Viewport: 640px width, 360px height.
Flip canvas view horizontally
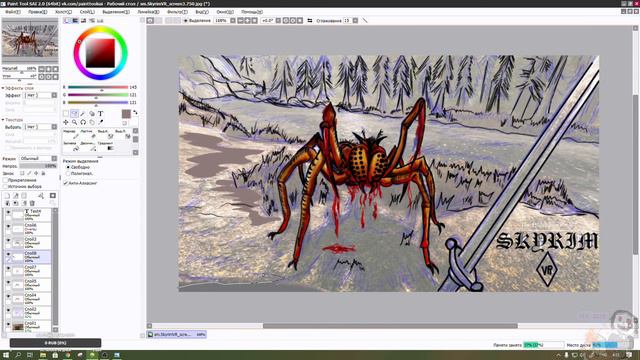pos(309,20)
